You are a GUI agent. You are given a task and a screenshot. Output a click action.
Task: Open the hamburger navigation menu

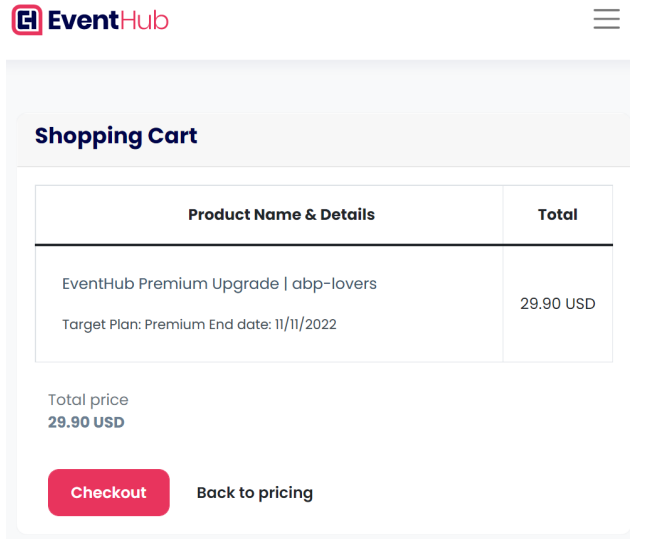[x=606, y=19]
